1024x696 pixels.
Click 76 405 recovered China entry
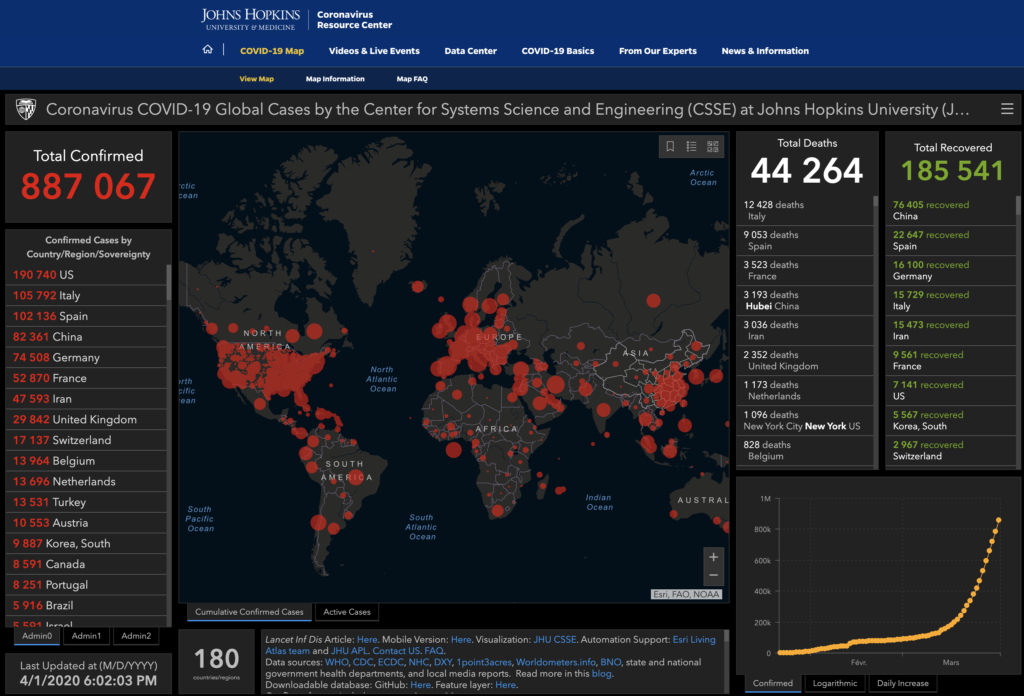(950, 210)
